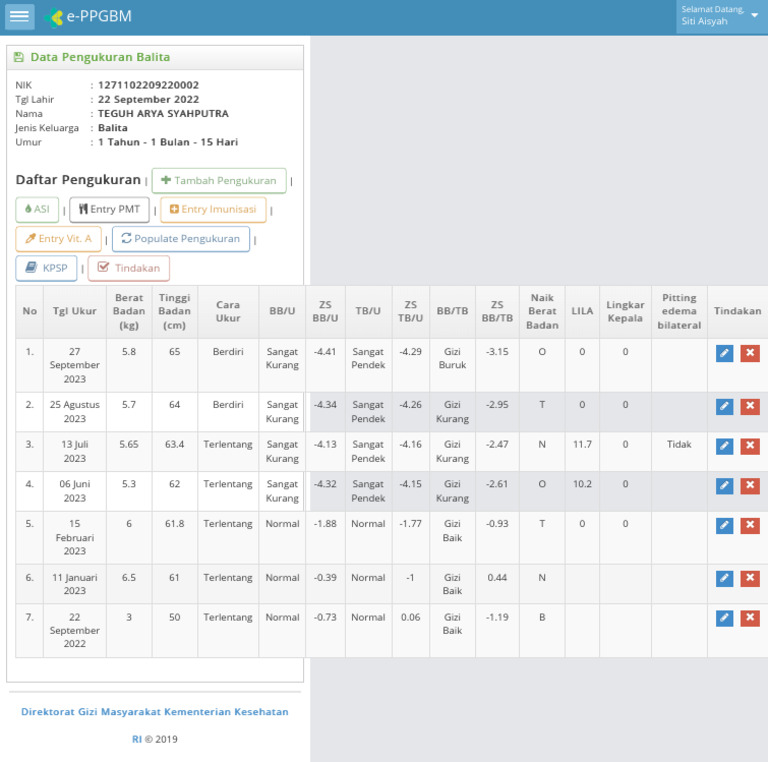The height and width of the screenshot is (762, 768).
Task: Click Populate Pengukuran button
Action: 181,239
